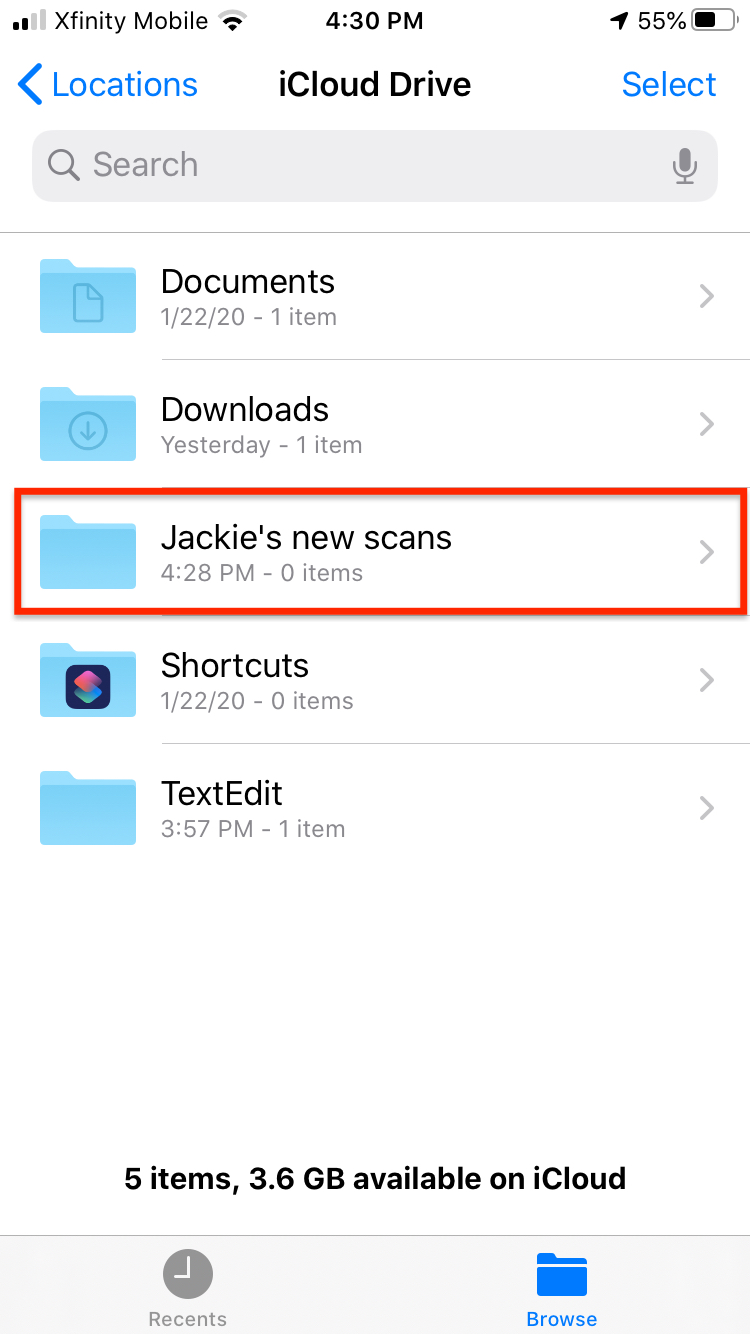750x1334 pixels.
Task: Expand Jackie's new scans chevron
Action: 707,552
